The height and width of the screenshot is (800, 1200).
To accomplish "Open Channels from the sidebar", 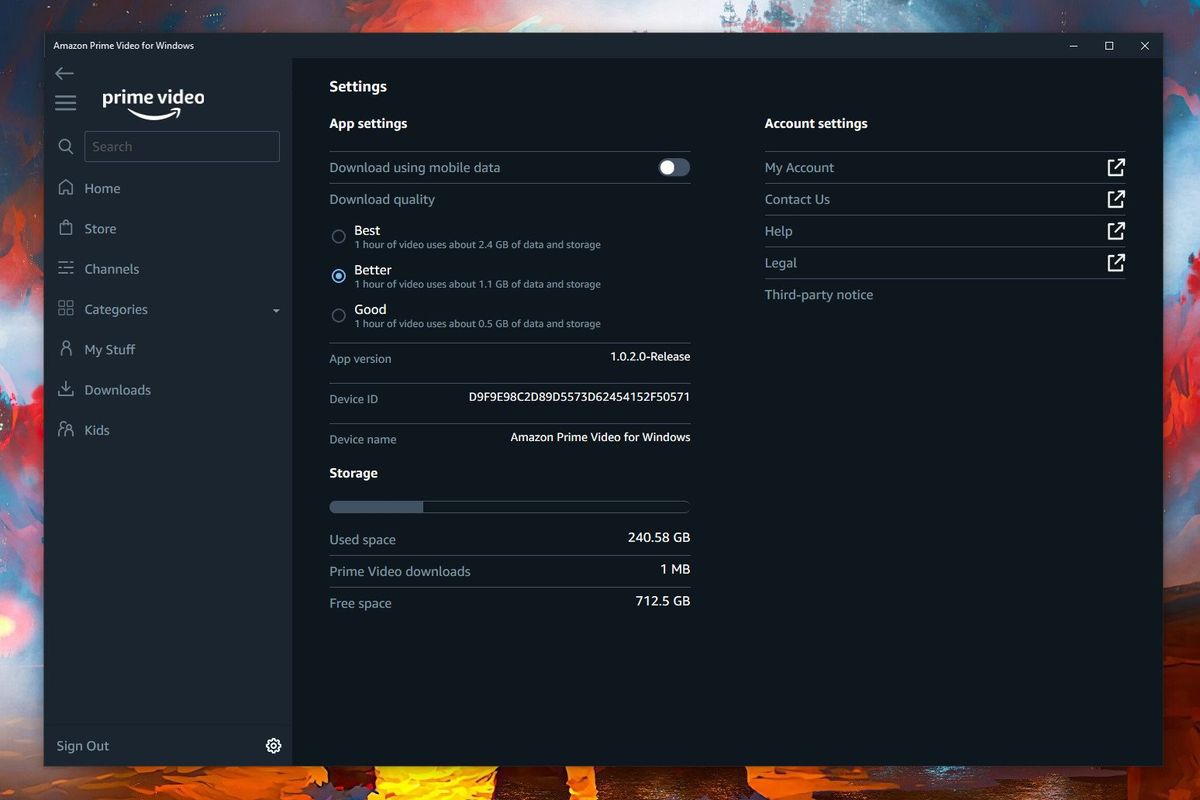I will pyautogui.click(x=112, y=269).
